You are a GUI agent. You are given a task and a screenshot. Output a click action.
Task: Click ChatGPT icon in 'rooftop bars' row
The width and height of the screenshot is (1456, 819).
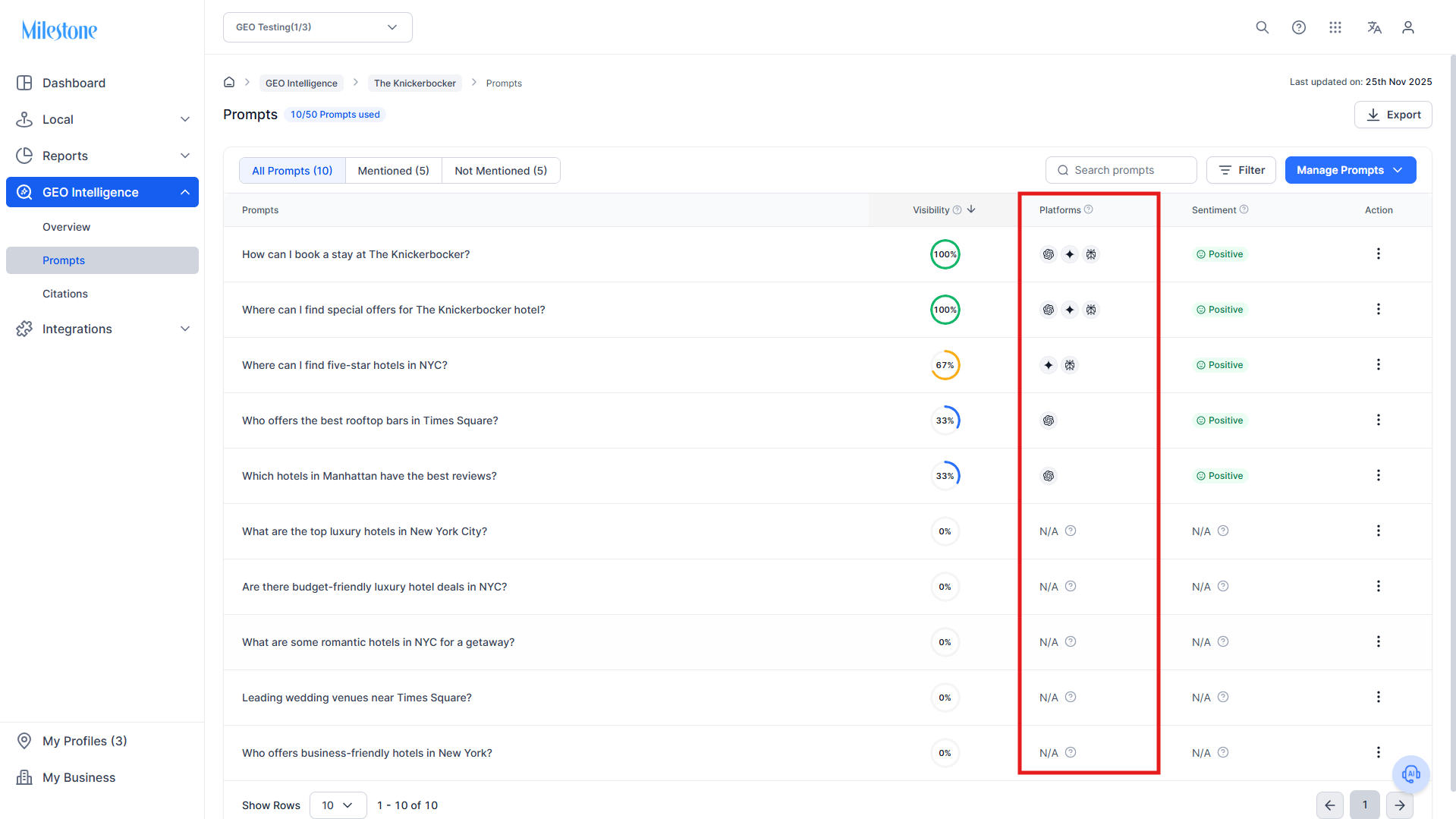point(1049,421)
